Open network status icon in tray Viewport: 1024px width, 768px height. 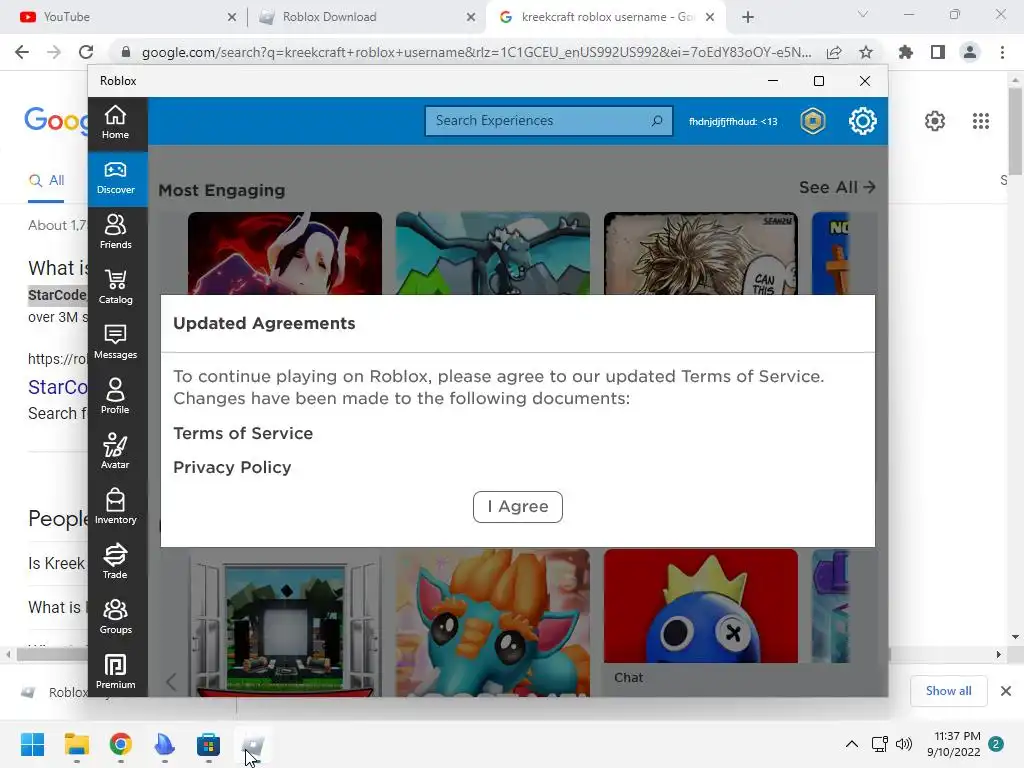coord(879,744)
